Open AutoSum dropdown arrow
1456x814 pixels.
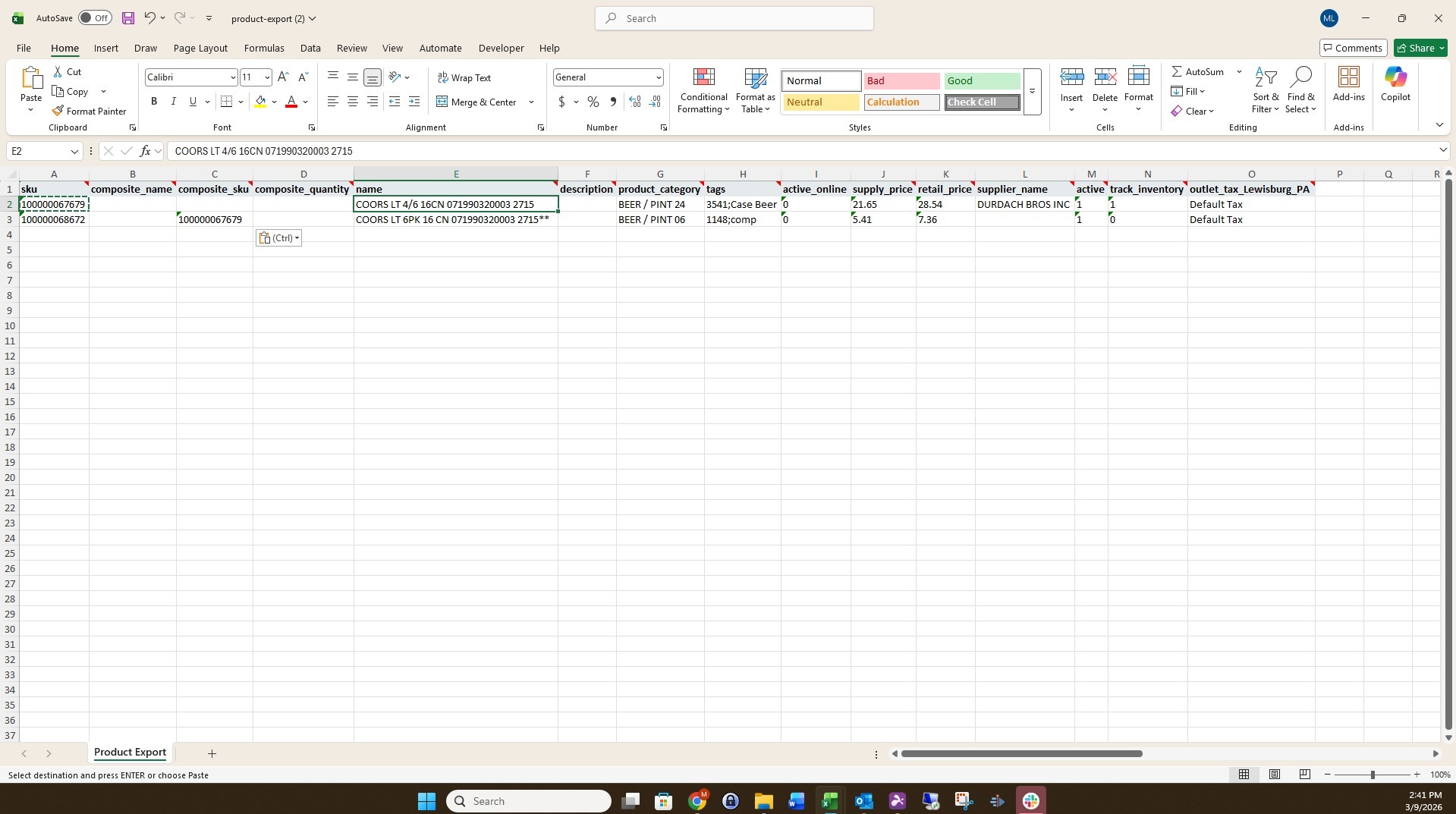(x=1239, y=71)
